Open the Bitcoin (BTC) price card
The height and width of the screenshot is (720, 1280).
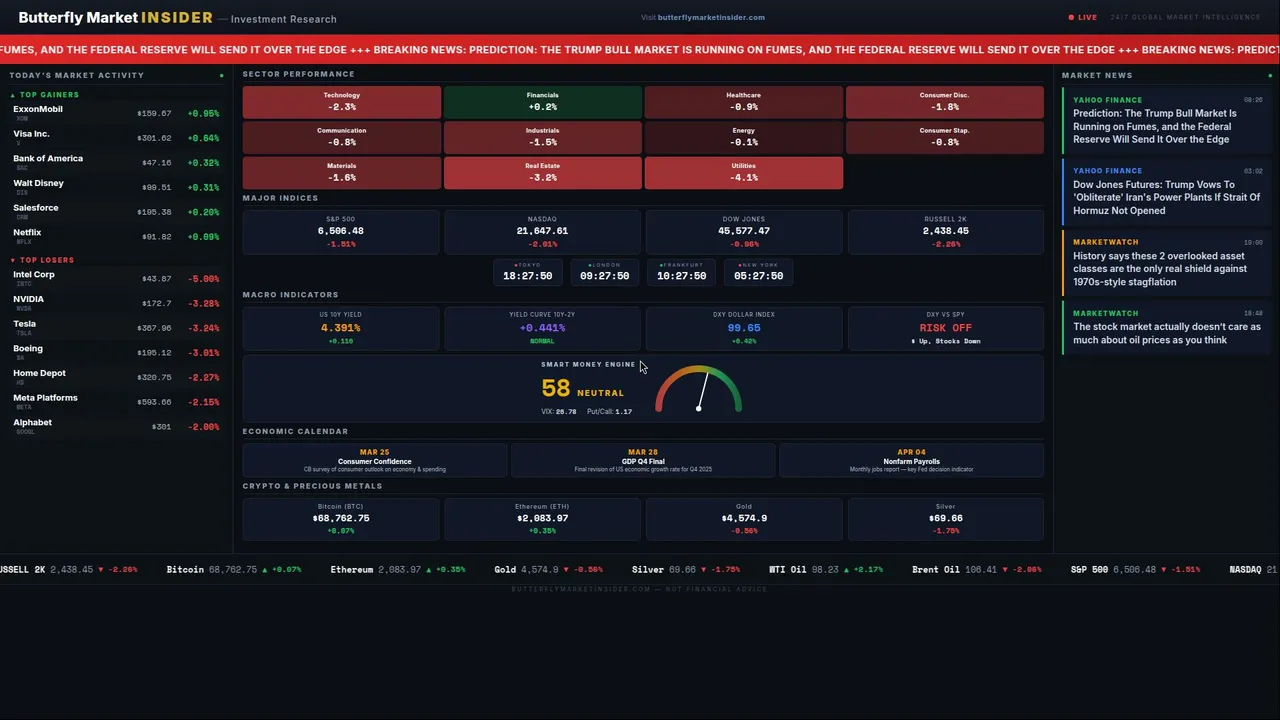[340, 519]
